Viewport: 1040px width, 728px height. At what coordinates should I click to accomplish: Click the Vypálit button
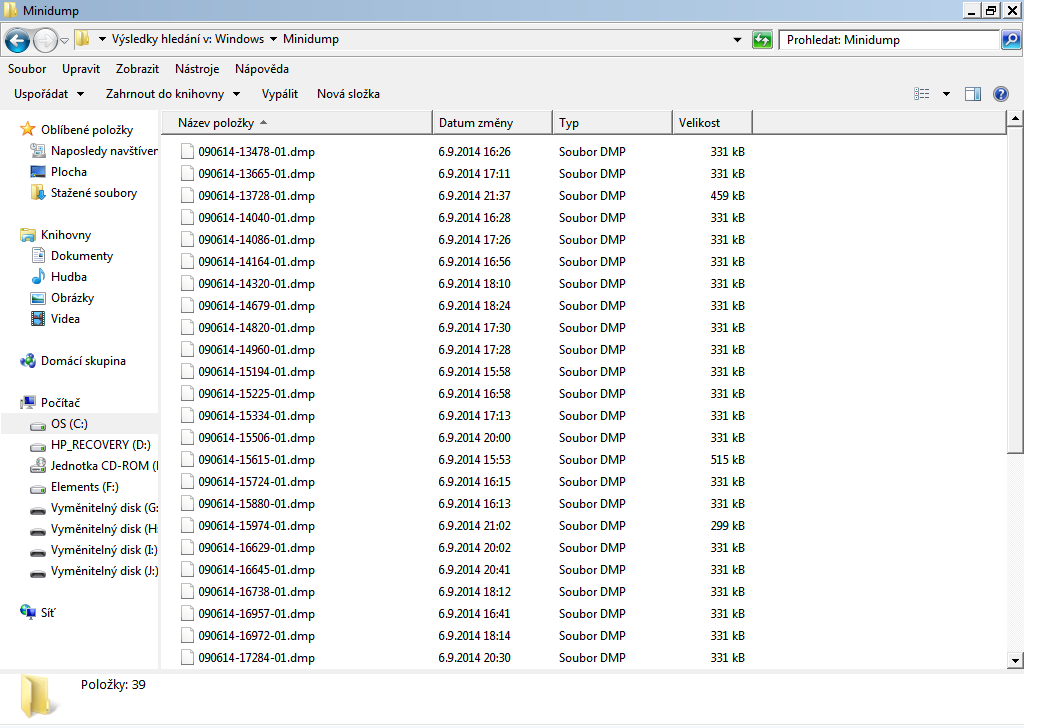pyautogui.click(x=279, y=94)
